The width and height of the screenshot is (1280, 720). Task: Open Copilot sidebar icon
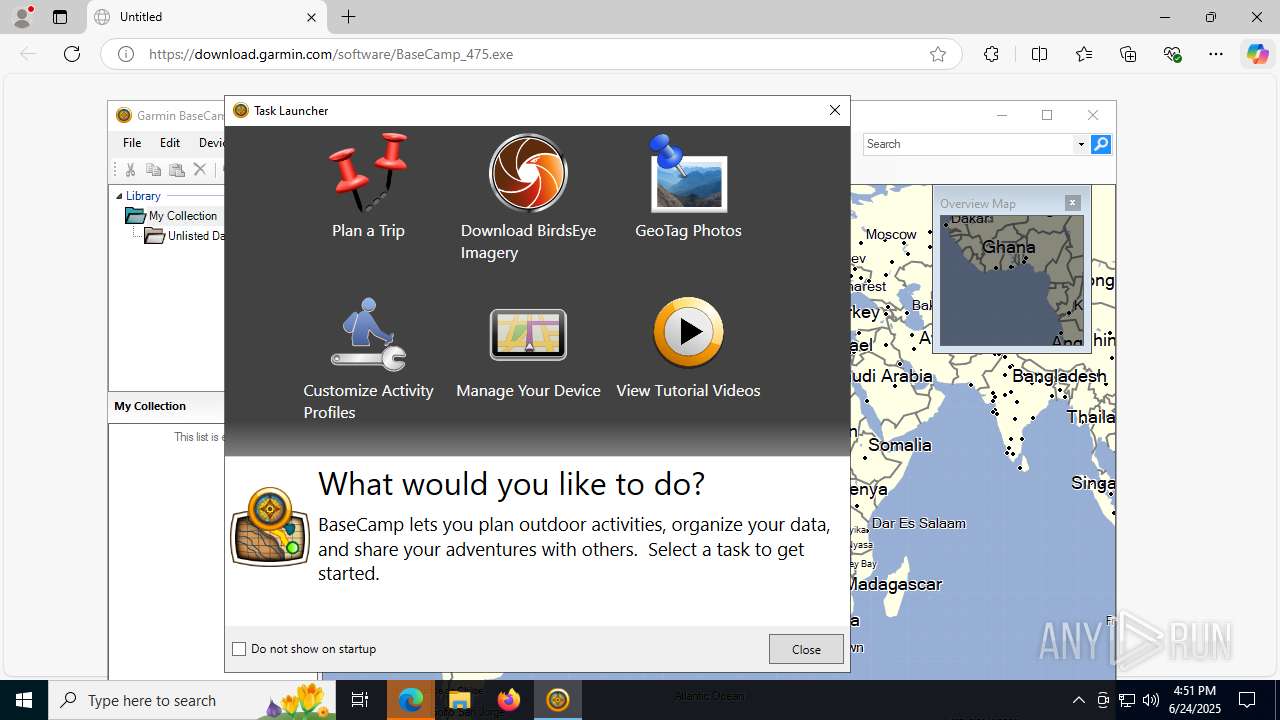click(x=1257, y=54)
